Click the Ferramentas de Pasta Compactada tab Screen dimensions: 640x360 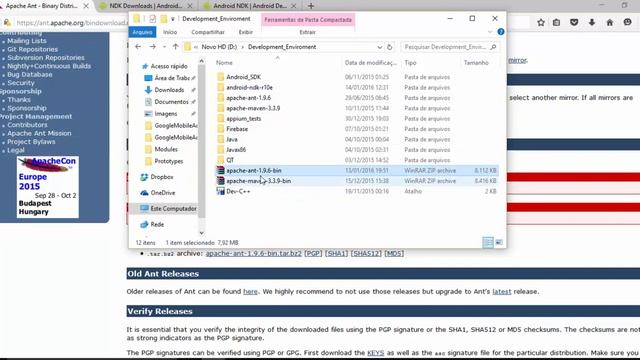coord(308,20)
